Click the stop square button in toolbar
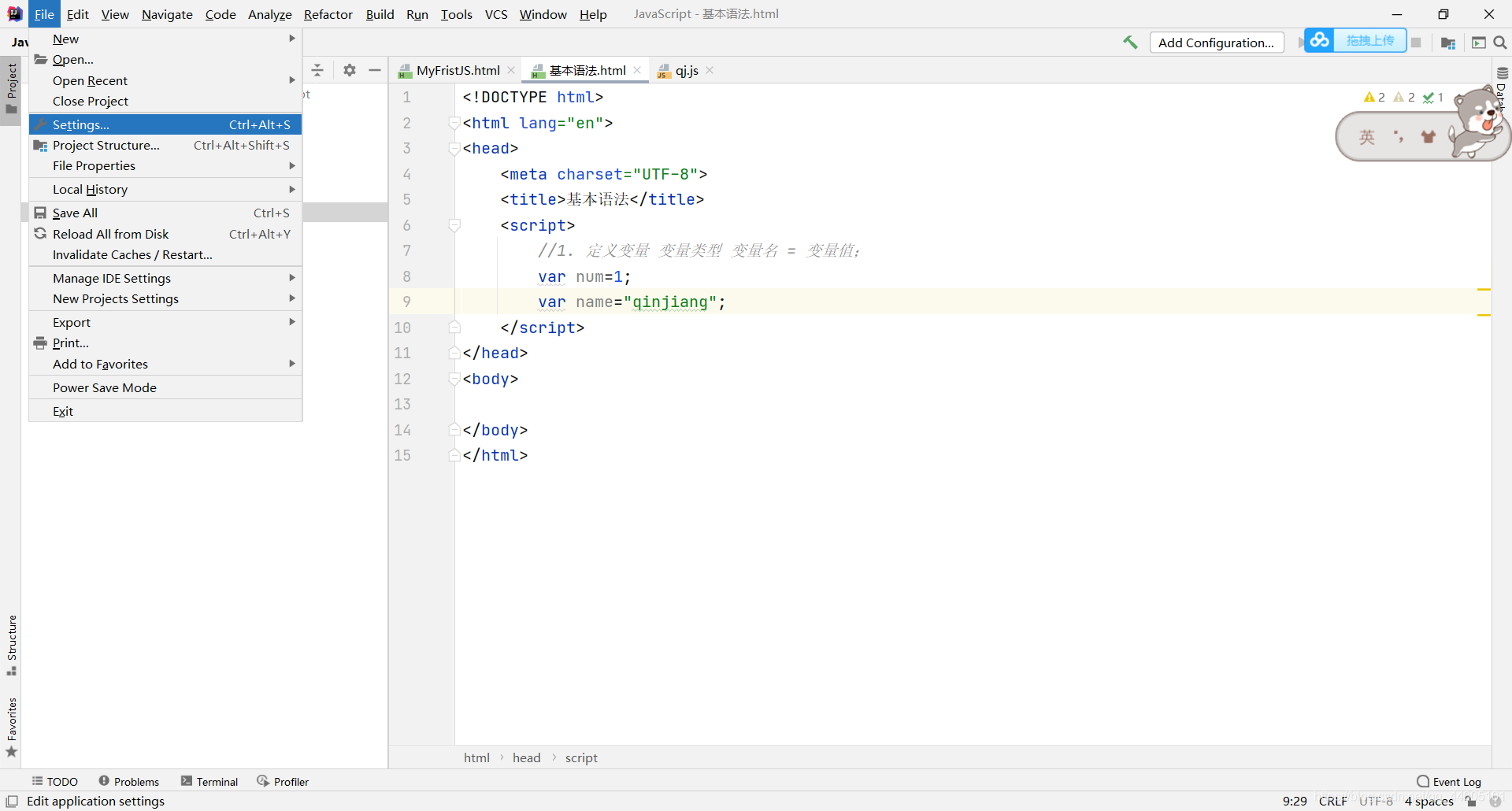The height and width of the screenshot is (811, 1512). pos(1416,43)
